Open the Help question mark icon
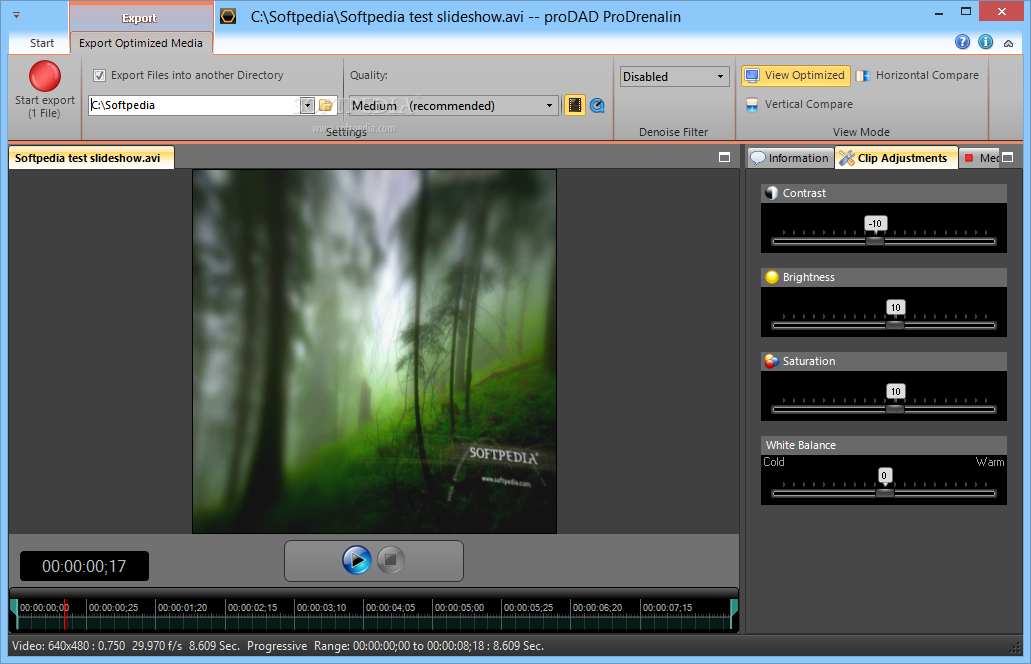This screenshot has height=664, width=1031. [962, 42]
